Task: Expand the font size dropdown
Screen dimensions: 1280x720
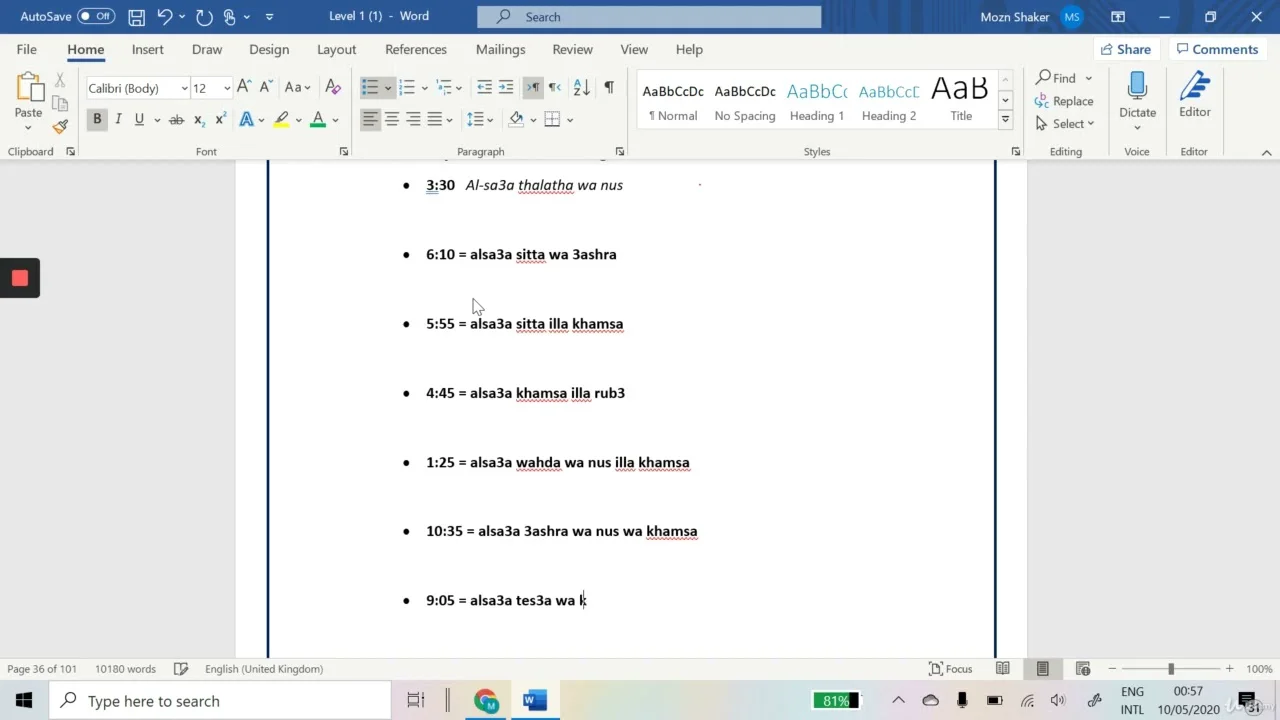Action: tap(227, 88)
